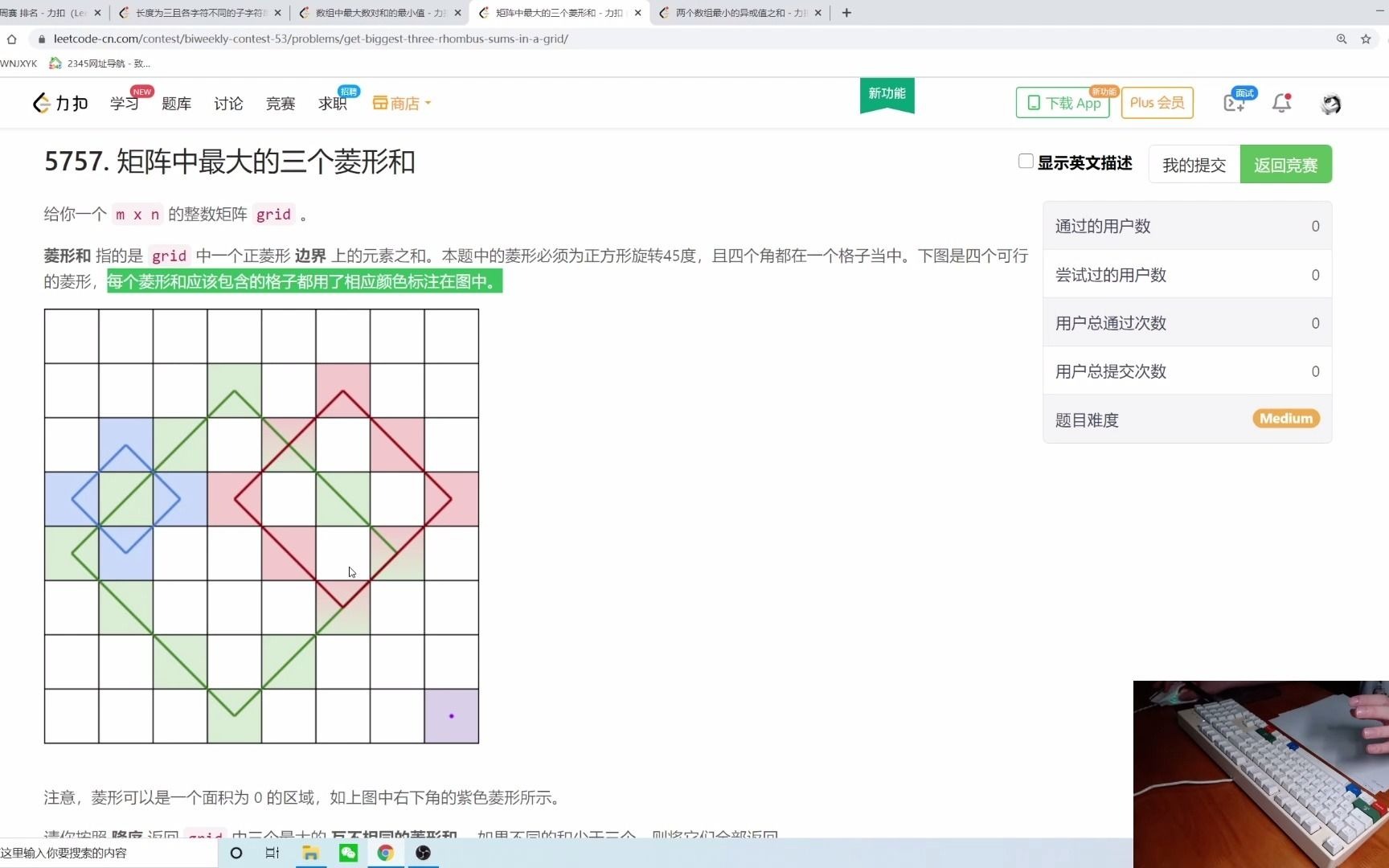
Task: Click the magnifier zoom icon in address bar
Action: (x=1342, y=39)
